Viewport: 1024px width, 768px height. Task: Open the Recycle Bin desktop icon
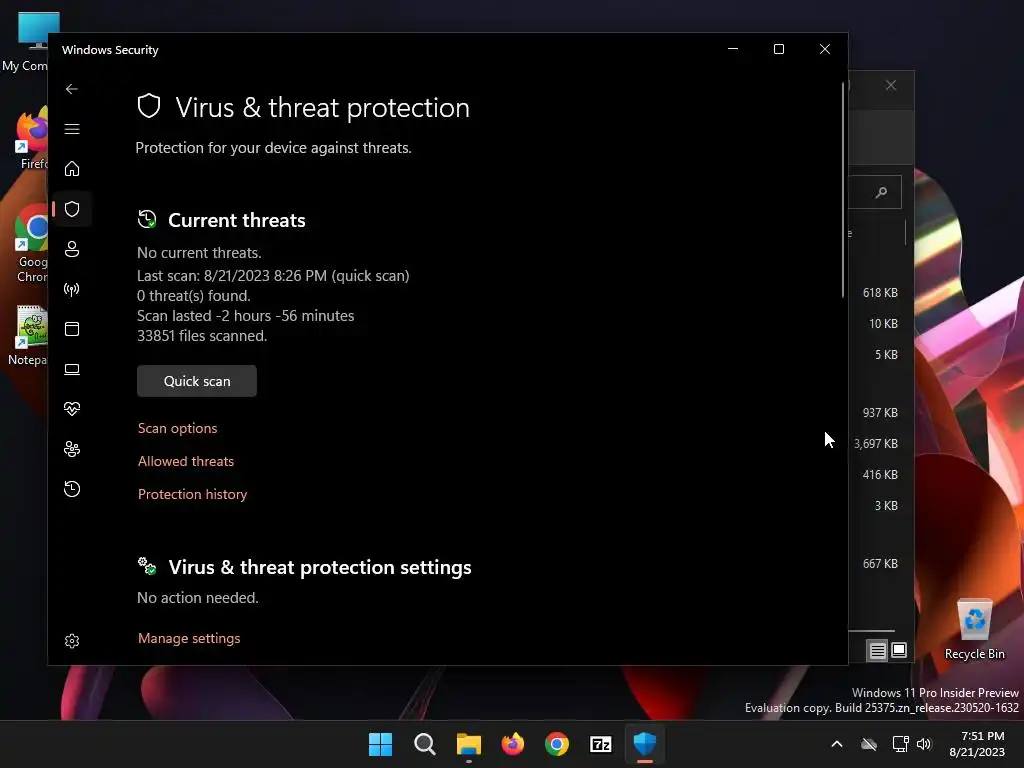(974, 630)
